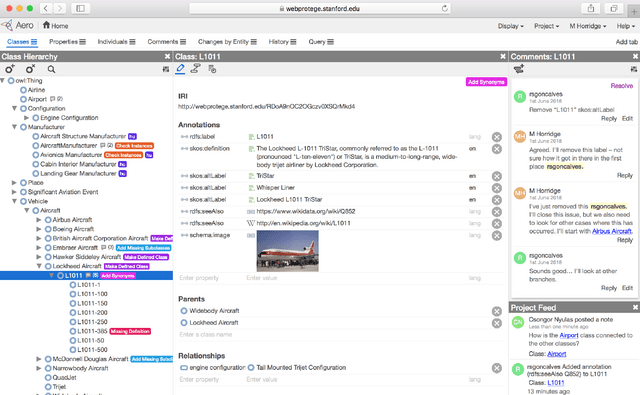640x395 pixels.
Task: Click the Add Synonyms button
Action: [486, 82]
